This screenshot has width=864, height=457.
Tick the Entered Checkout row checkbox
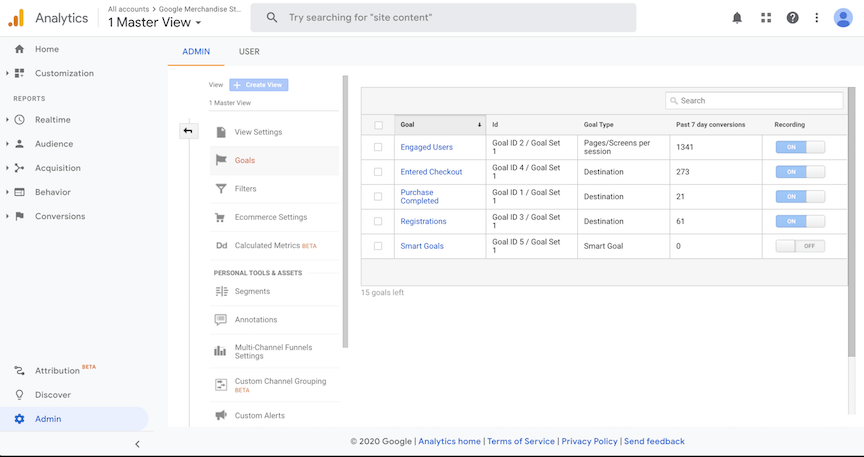point(378,172)
